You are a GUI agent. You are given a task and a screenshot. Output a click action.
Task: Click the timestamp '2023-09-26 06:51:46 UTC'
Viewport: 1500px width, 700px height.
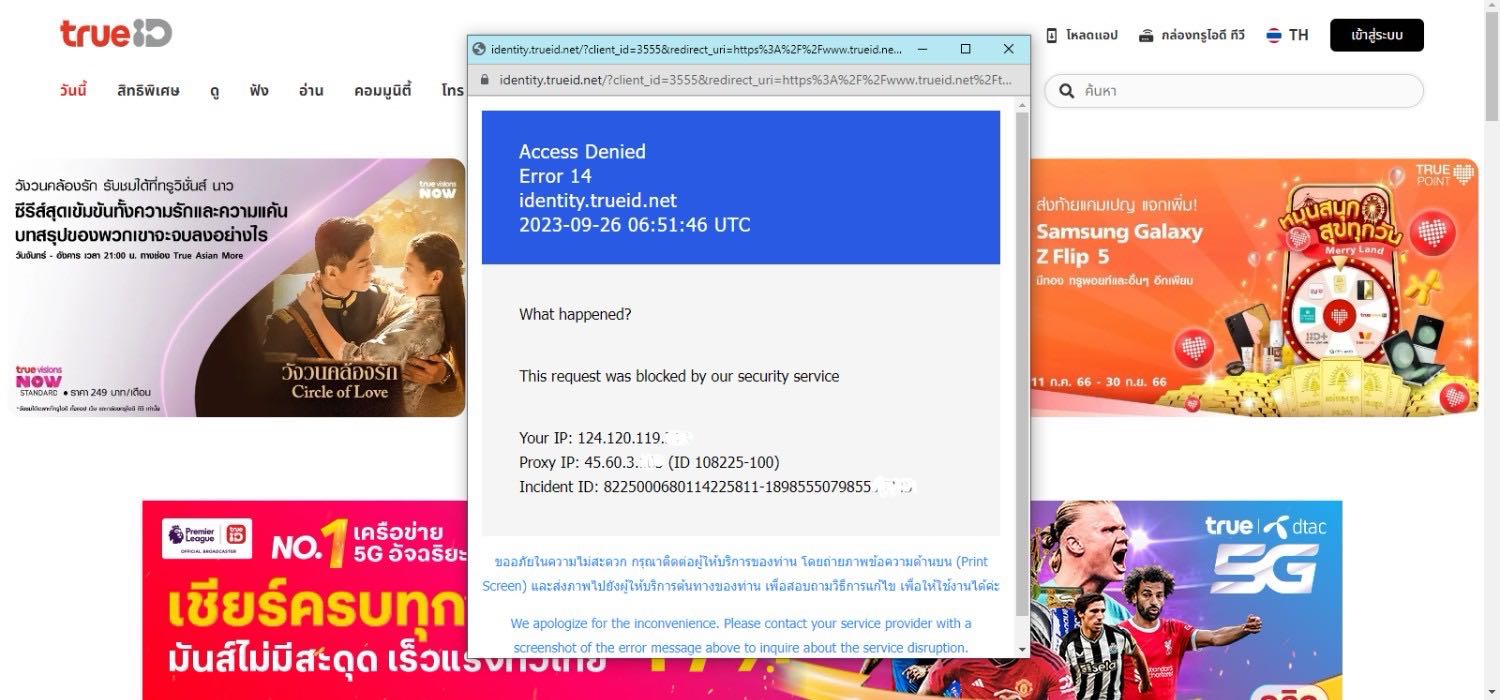634,225
